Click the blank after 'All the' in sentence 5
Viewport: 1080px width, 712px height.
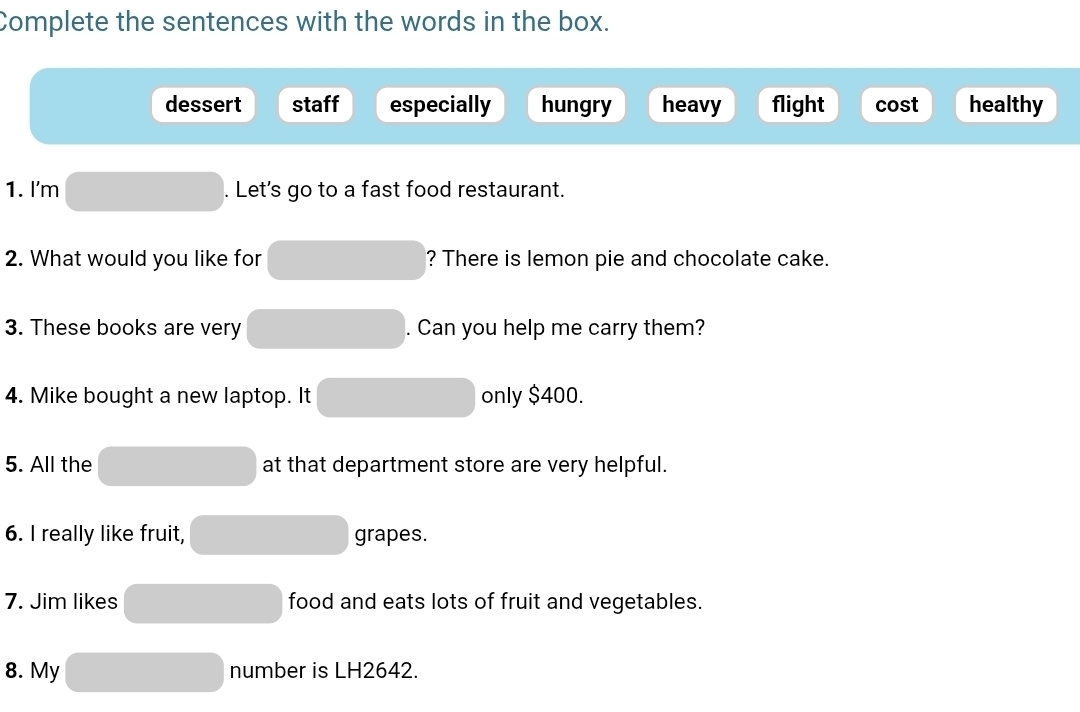[177, 466]
